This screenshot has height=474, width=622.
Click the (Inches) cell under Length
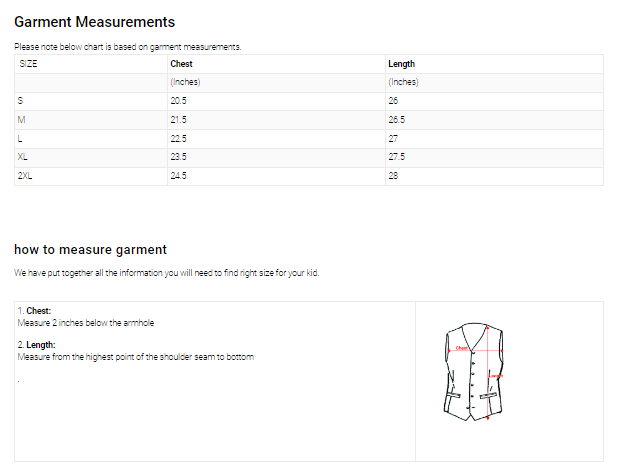(x=403, y=82)
